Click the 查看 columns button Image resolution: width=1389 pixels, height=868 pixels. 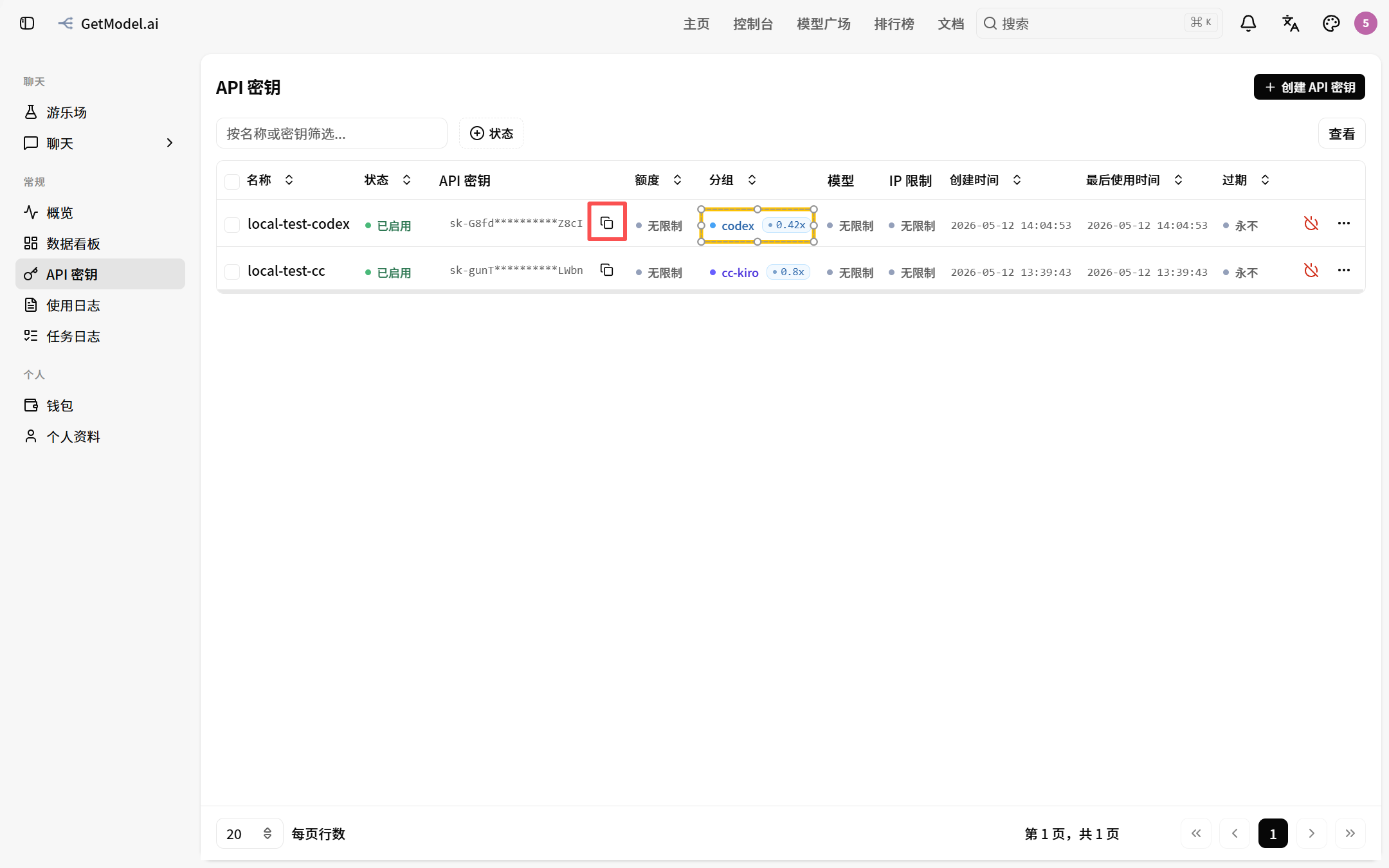tap(1341, 133)
